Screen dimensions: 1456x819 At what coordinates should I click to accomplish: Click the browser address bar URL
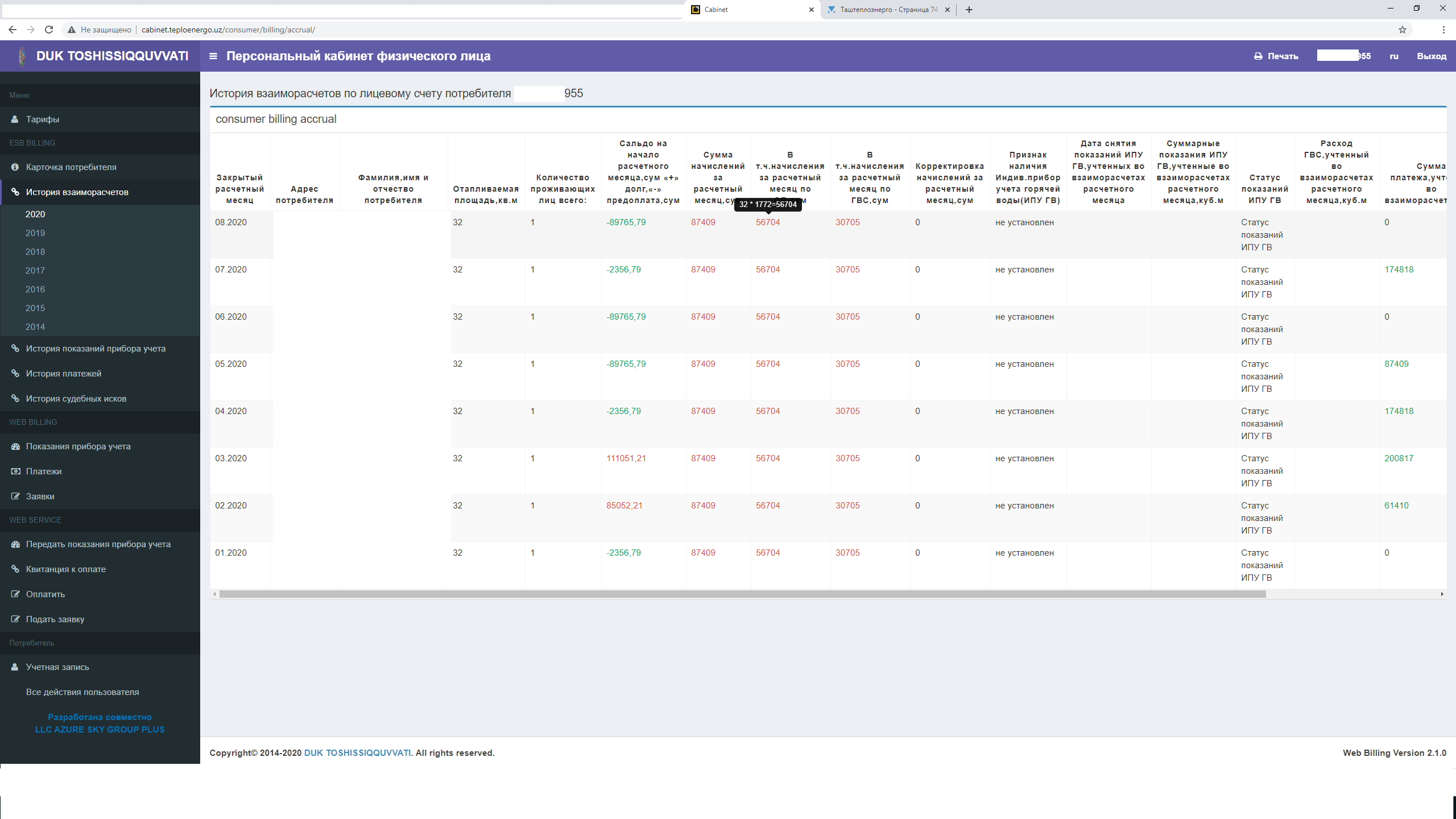coord(228,30)
